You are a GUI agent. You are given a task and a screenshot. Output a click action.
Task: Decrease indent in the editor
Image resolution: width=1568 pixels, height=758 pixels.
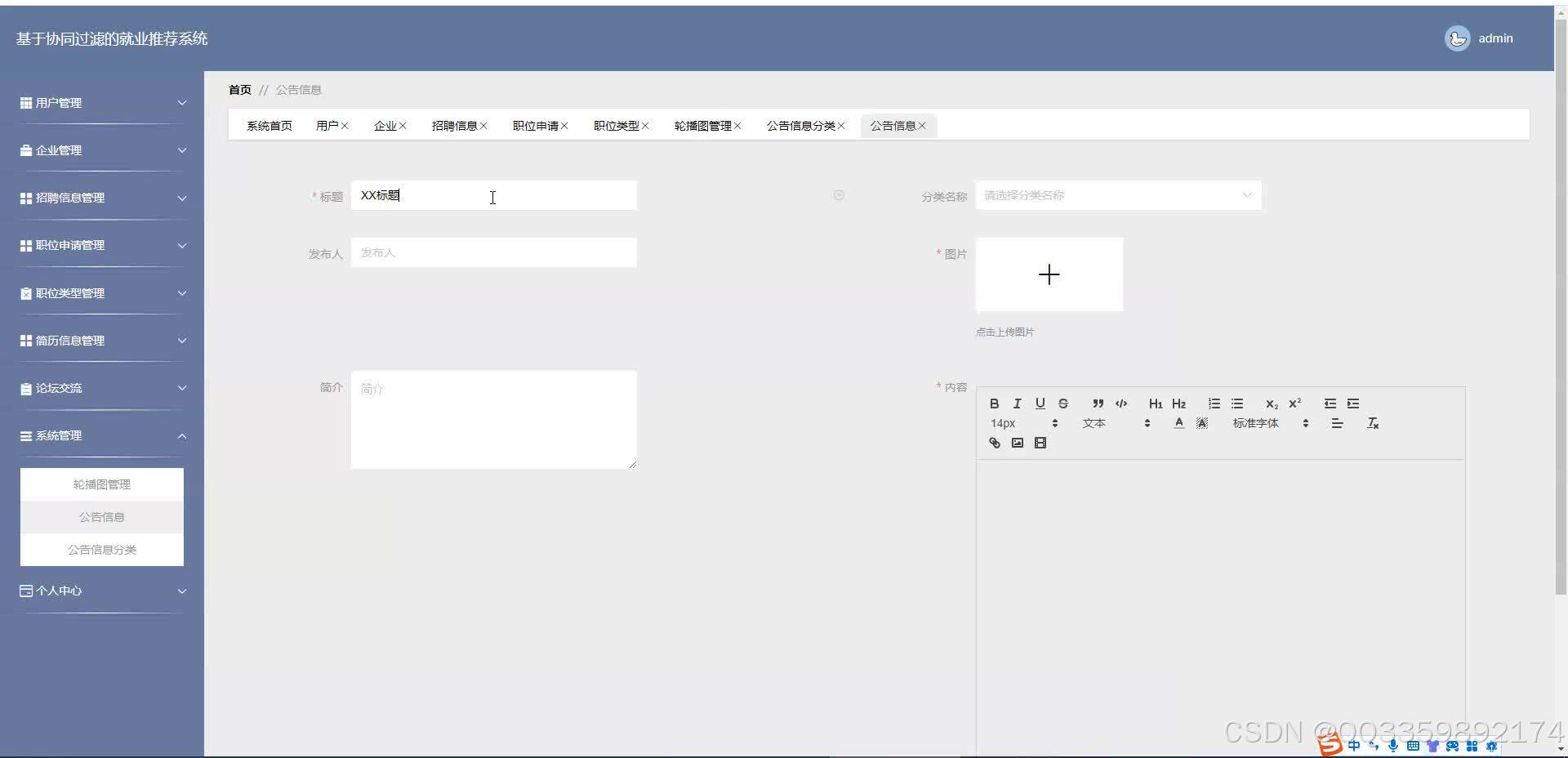point(1330,404)
